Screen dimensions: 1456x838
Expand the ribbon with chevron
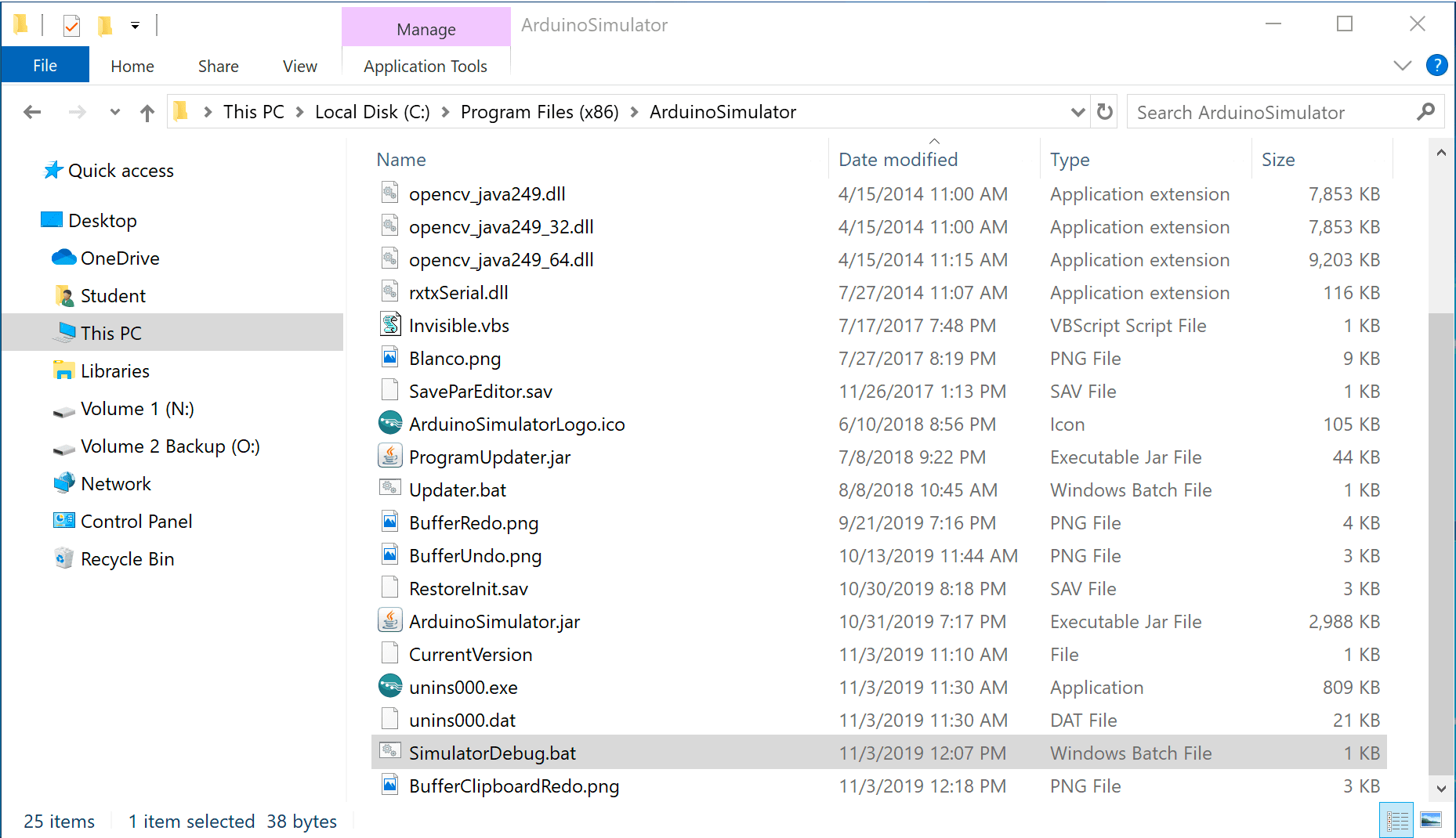coord(1403,65)
